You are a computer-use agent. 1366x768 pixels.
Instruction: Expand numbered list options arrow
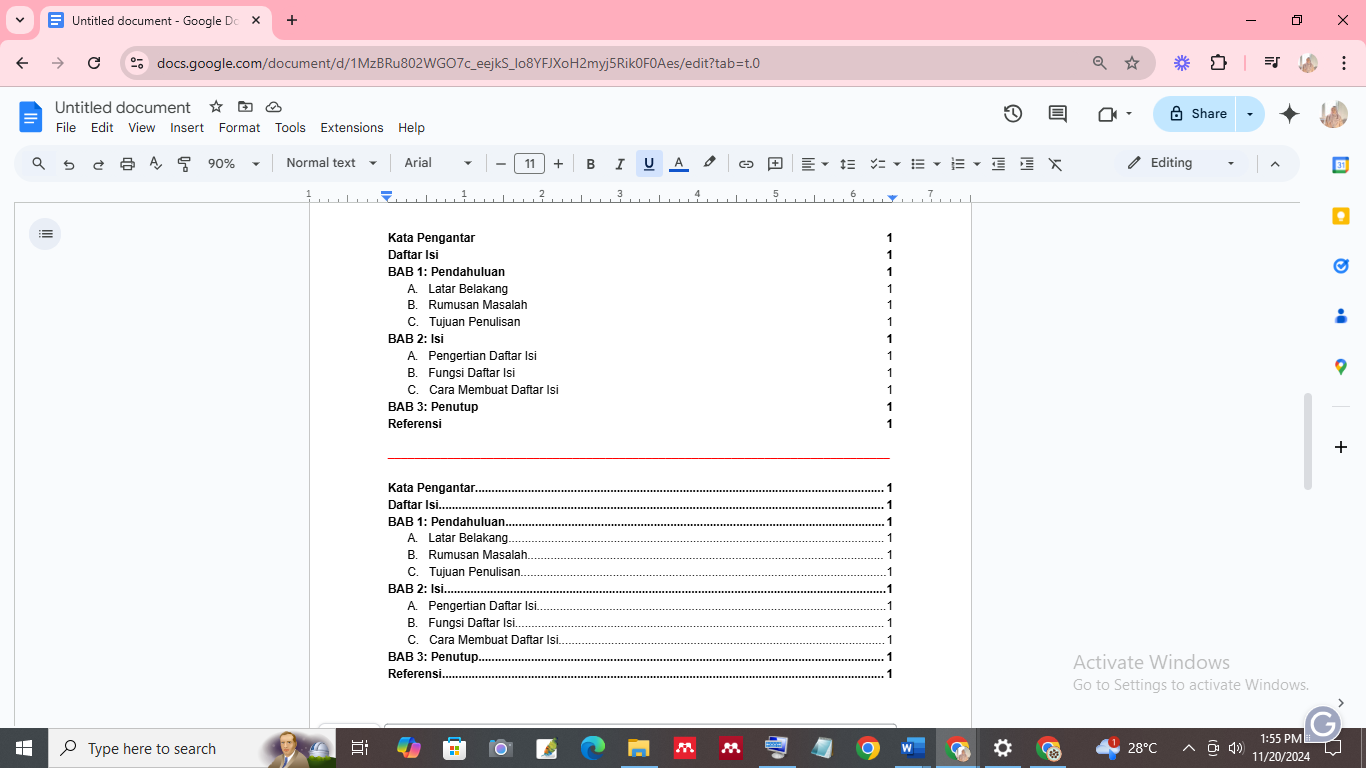(977, 164)
